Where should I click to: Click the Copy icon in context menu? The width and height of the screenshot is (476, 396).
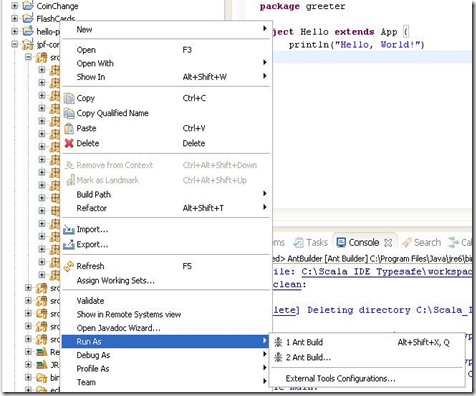pos(69,98)
